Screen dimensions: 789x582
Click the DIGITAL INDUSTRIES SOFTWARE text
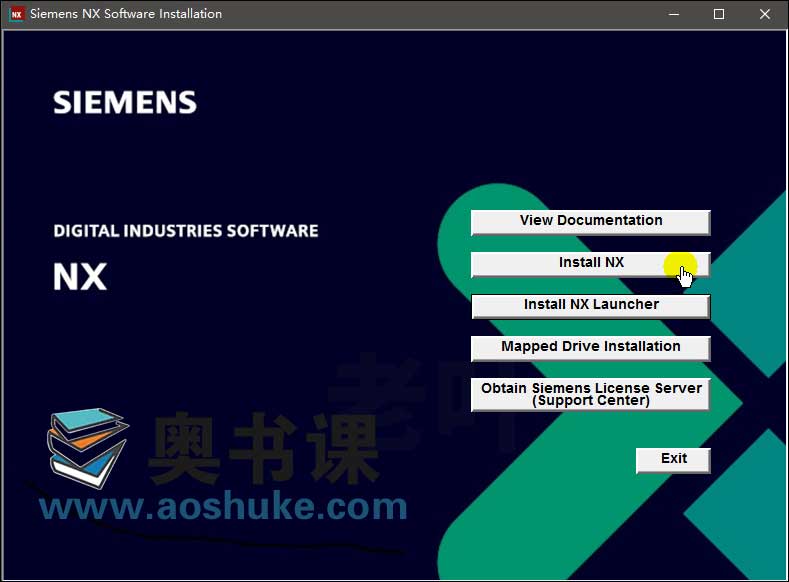tap(186, 231)
